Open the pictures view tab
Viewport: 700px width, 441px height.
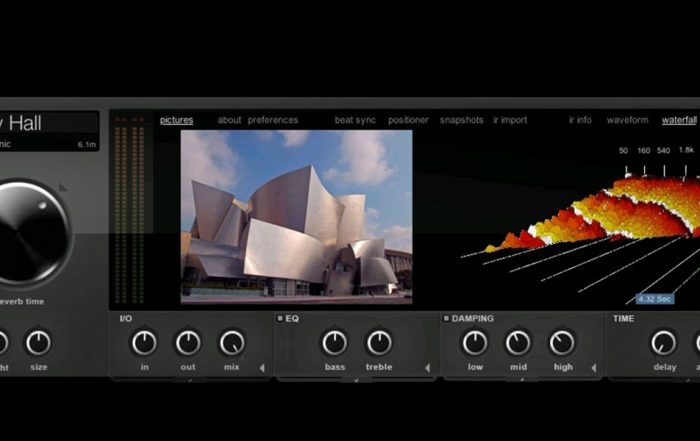[x=176, y=120]
